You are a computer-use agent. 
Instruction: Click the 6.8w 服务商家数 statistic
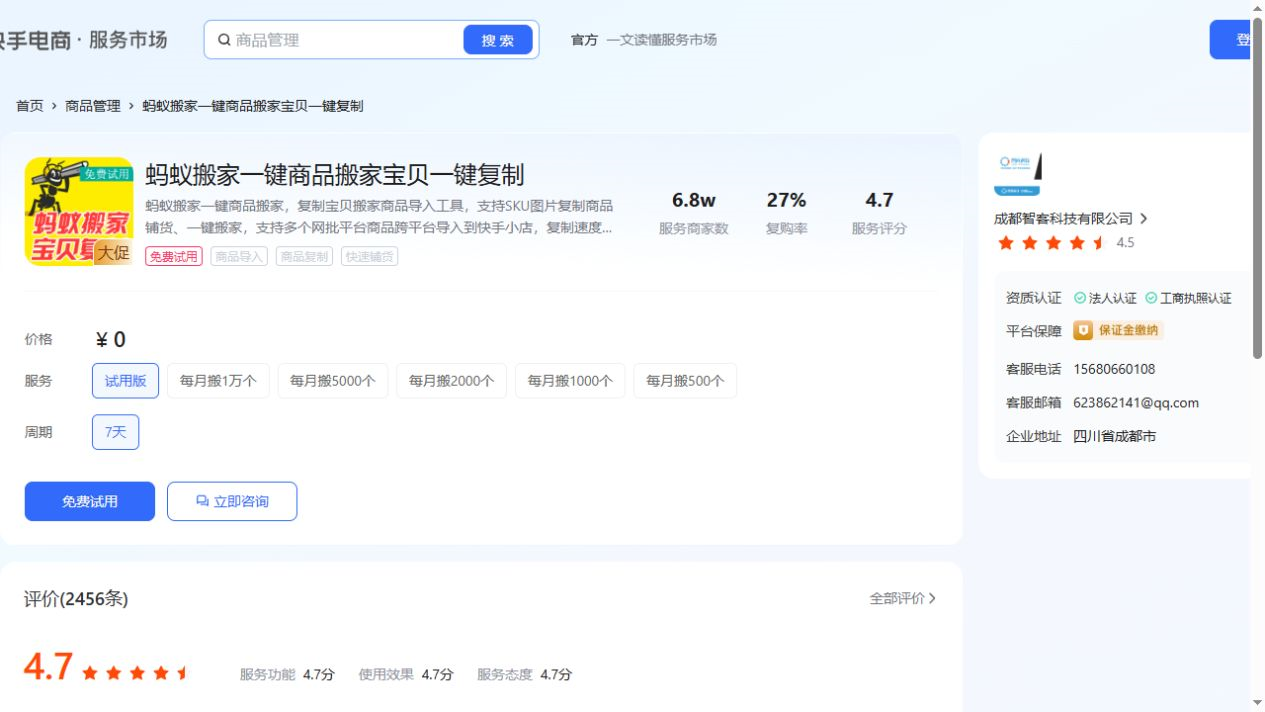point(693,213)
